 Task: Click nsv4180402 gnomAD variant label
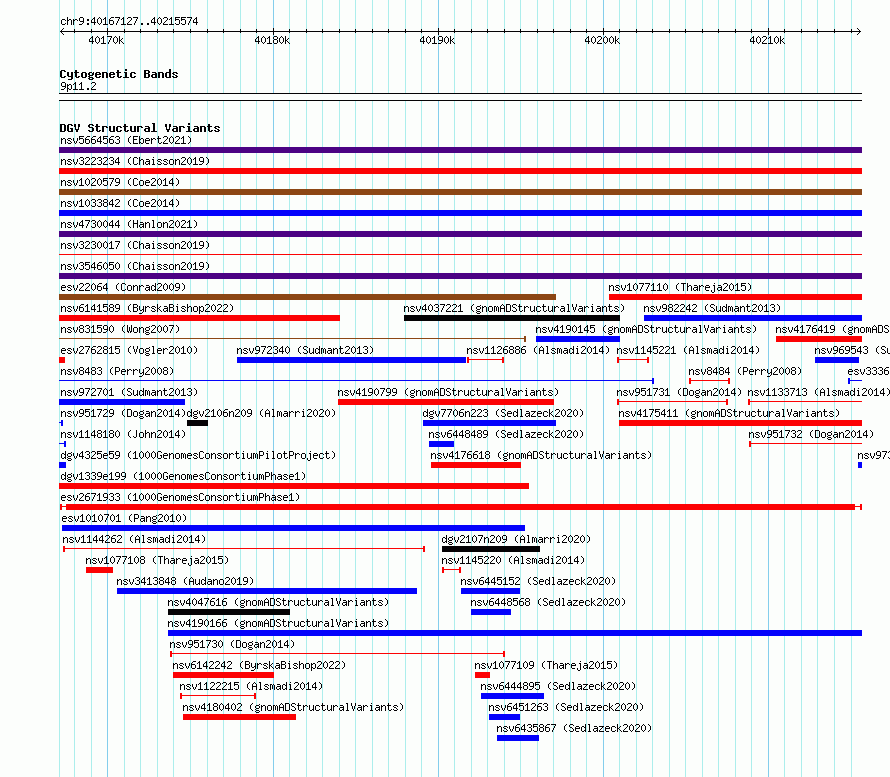click(293, 707)
